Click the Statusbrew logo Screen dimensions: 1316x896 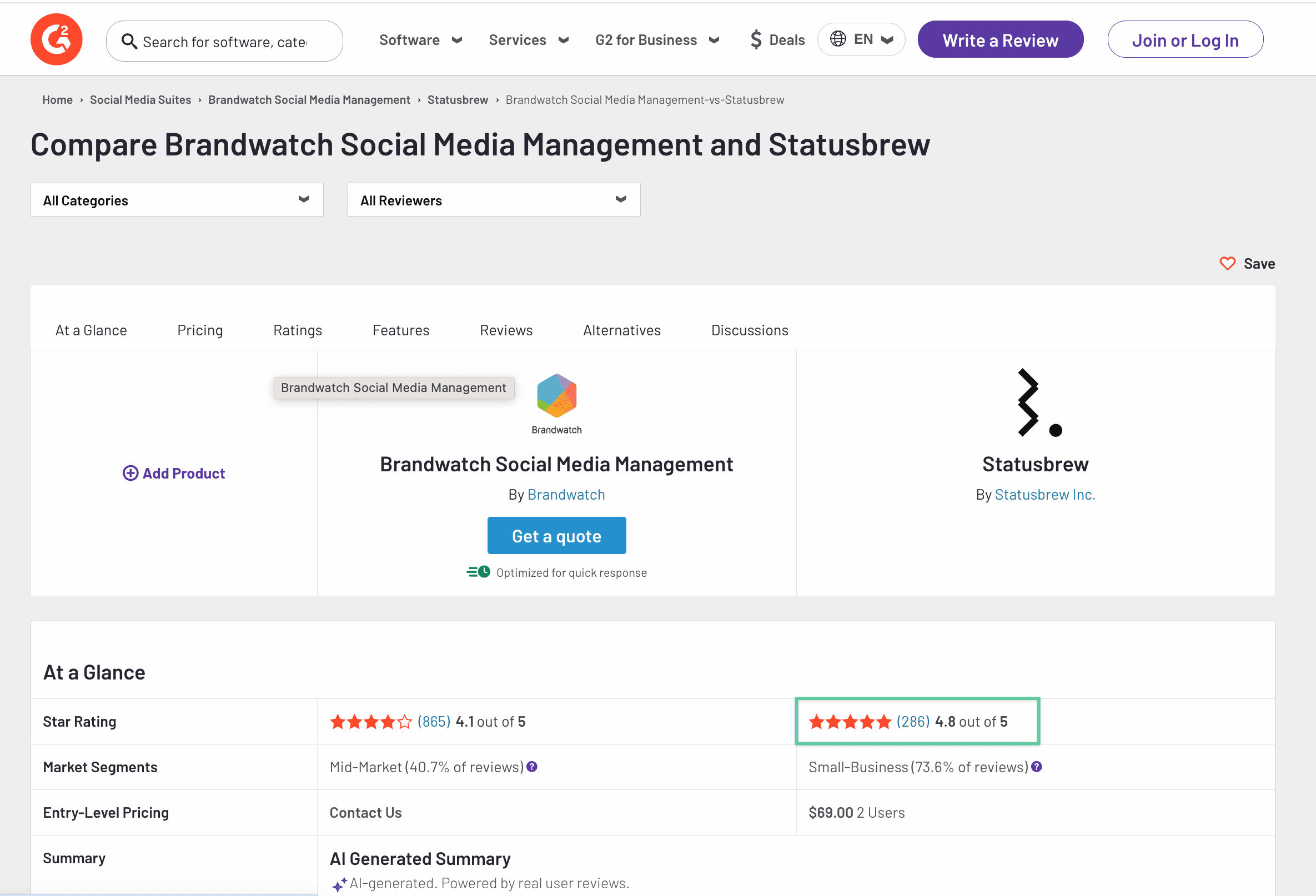pos(1035,402)
